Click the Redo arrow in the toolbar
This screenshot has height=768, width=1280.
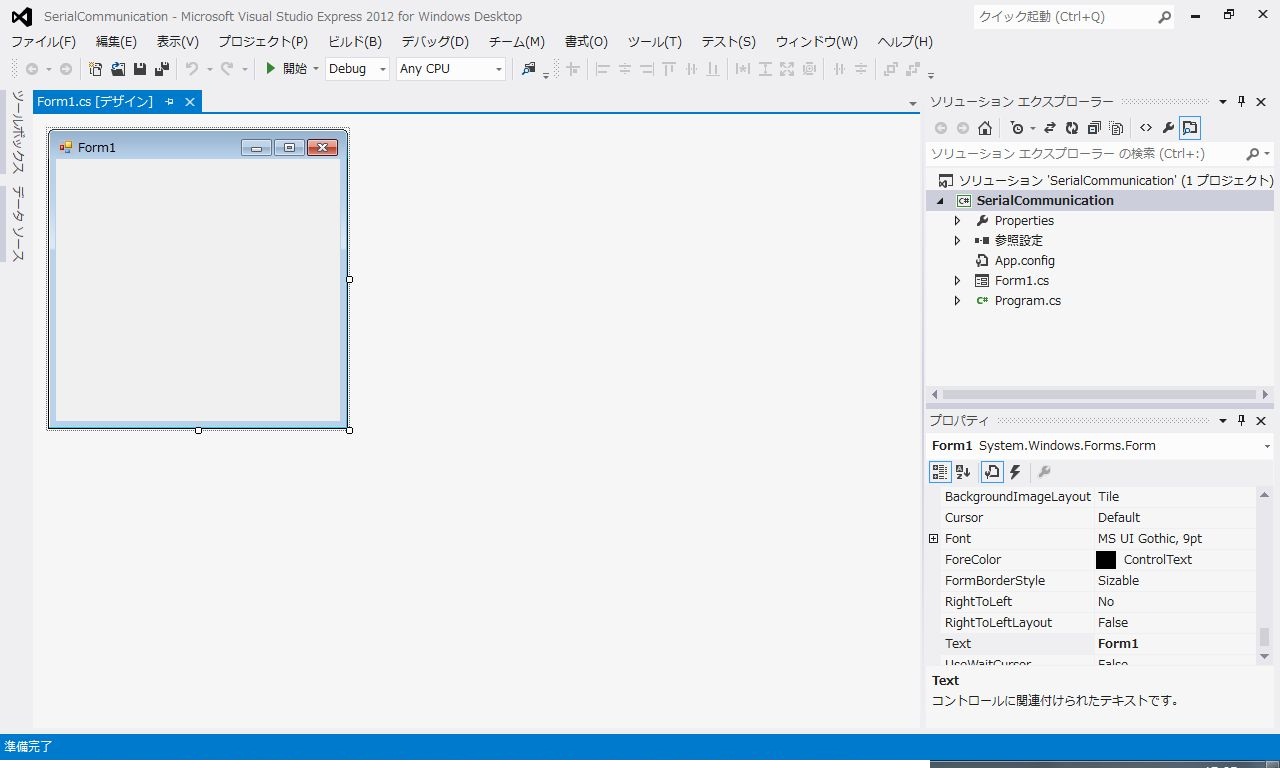pos(227,69)
